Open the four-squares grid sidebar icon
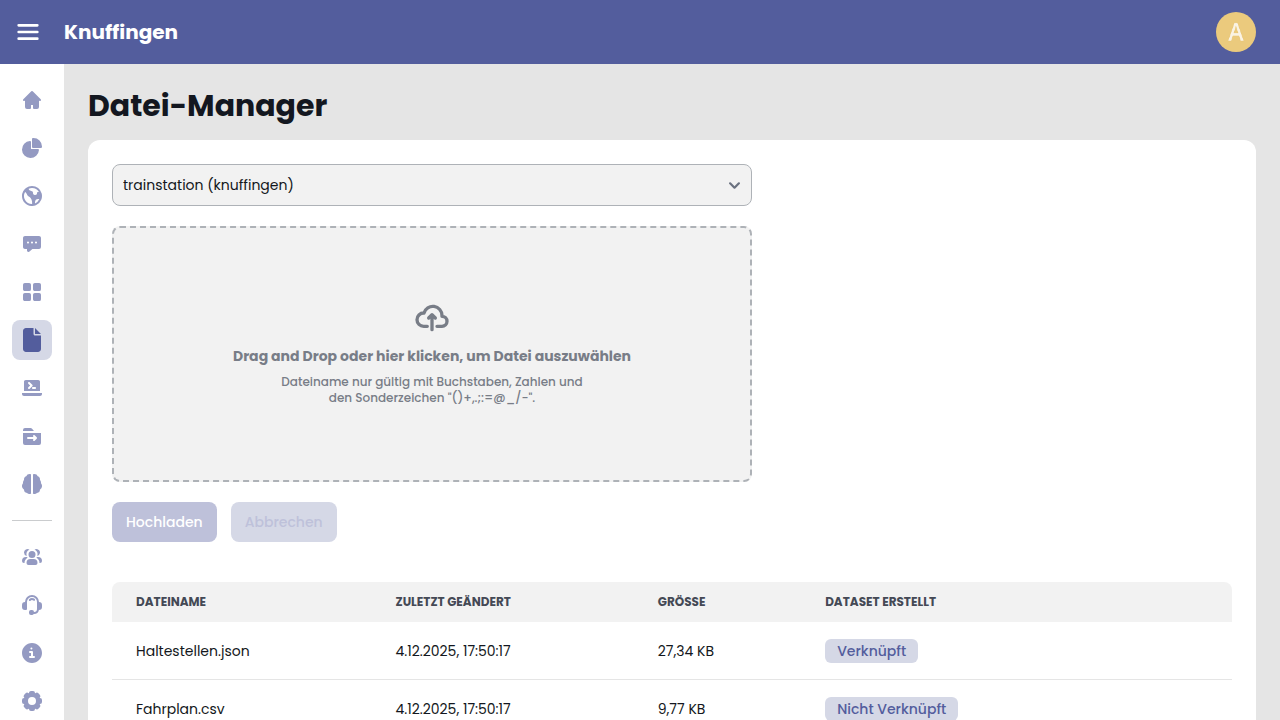1280x720 pixels. point(32,292)
